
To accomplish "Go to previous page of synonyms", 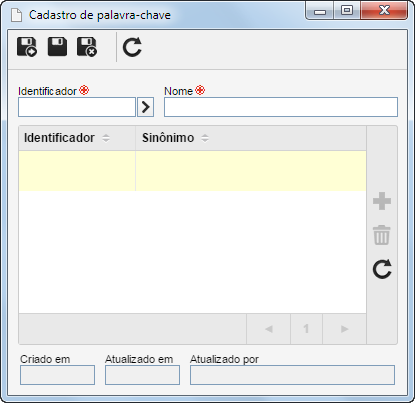I will pos(269,329).
